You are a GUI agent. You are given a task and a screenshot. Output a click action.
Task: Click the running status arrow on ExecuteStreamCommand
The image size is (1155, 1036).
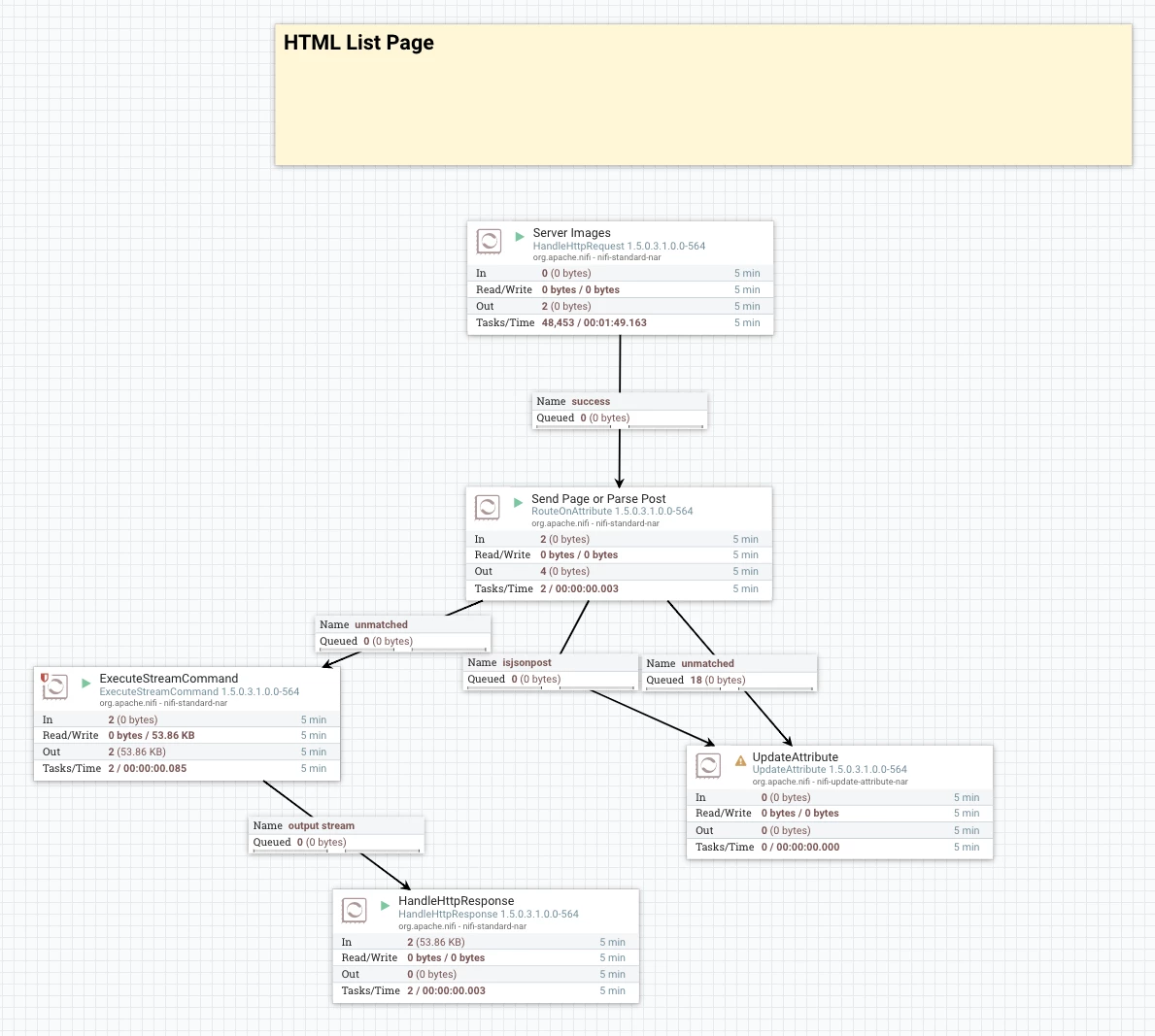coord(86,683)
